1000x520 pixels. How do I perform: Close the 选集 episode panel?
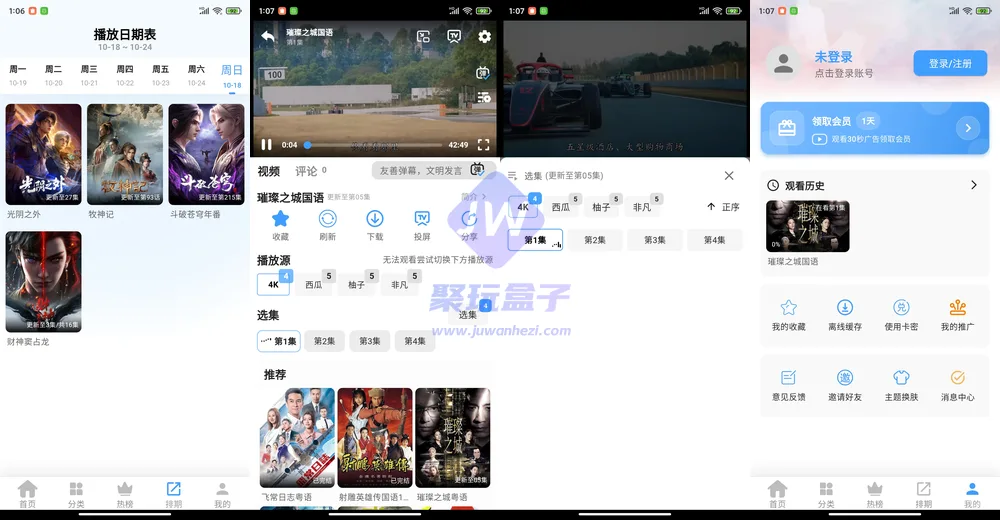pos(729,175)
